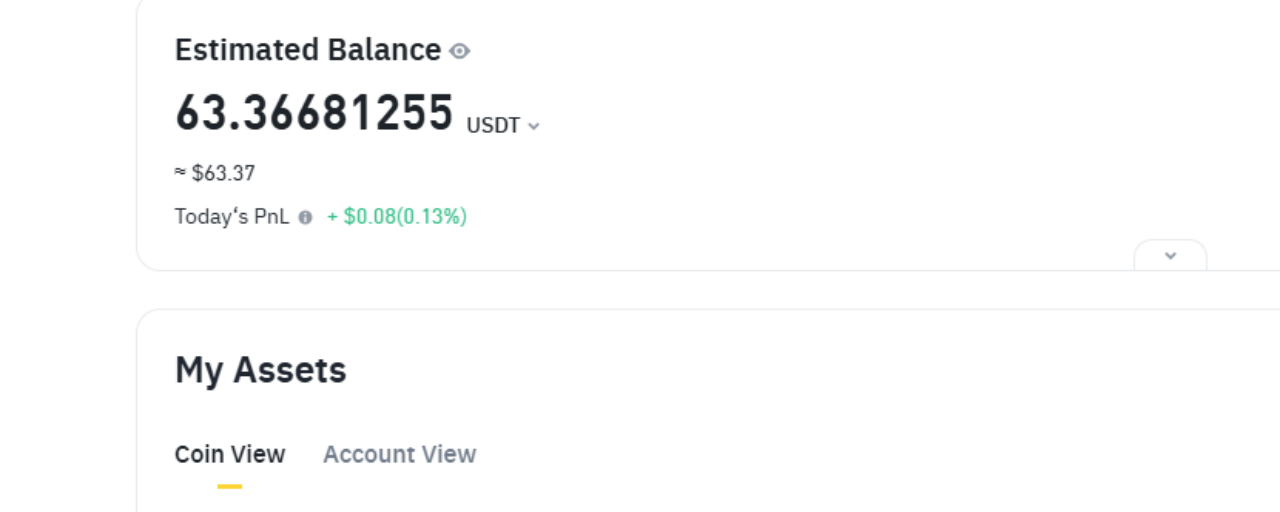Click the (0.13%) PnL percentage
This screenshot has width=1280, height=512.
click(432, 216)
